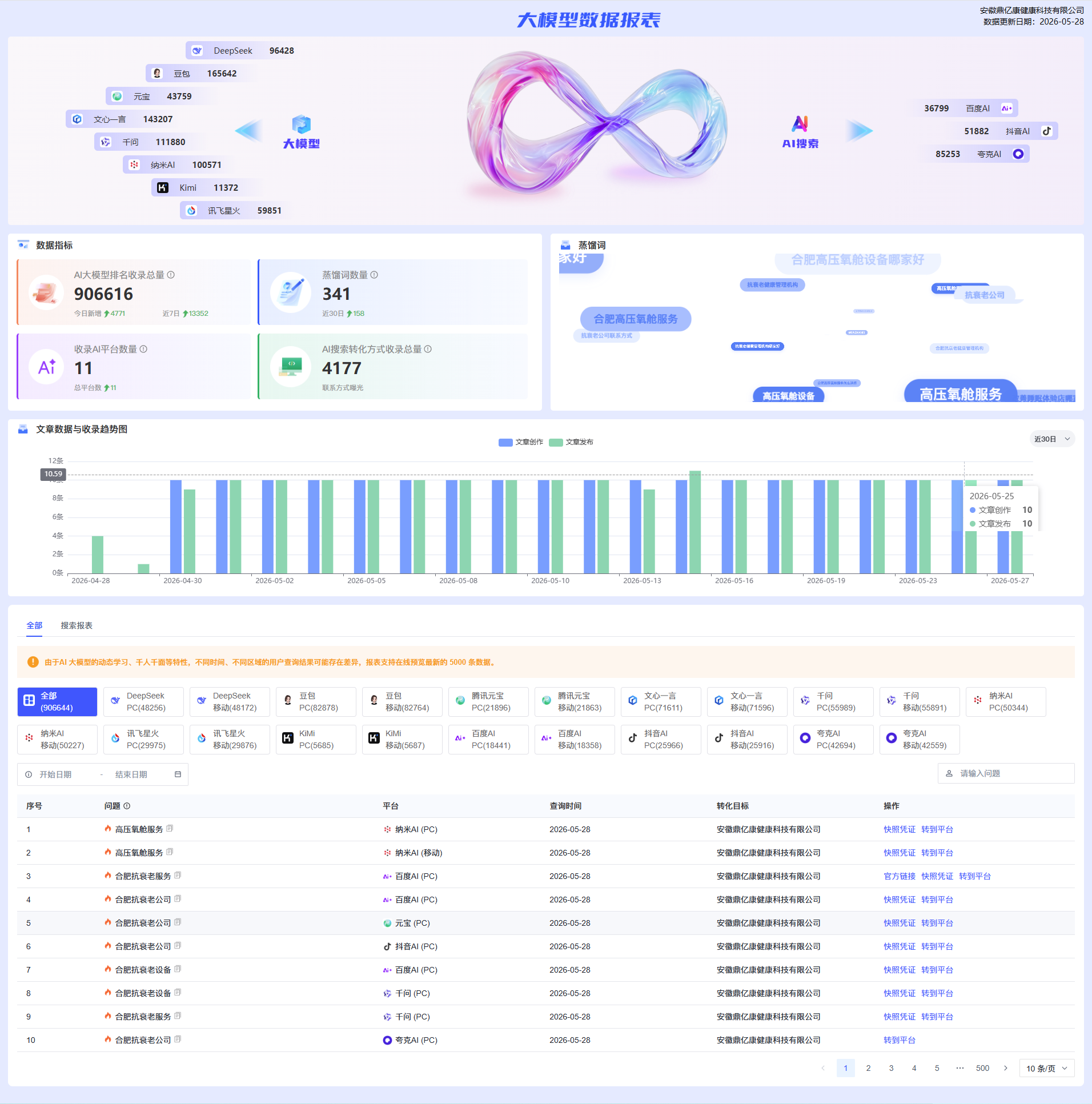Viewport: 1092px width, 1104px height.
Task: Click the copy icon in table row 7
Action: (178, 969)
